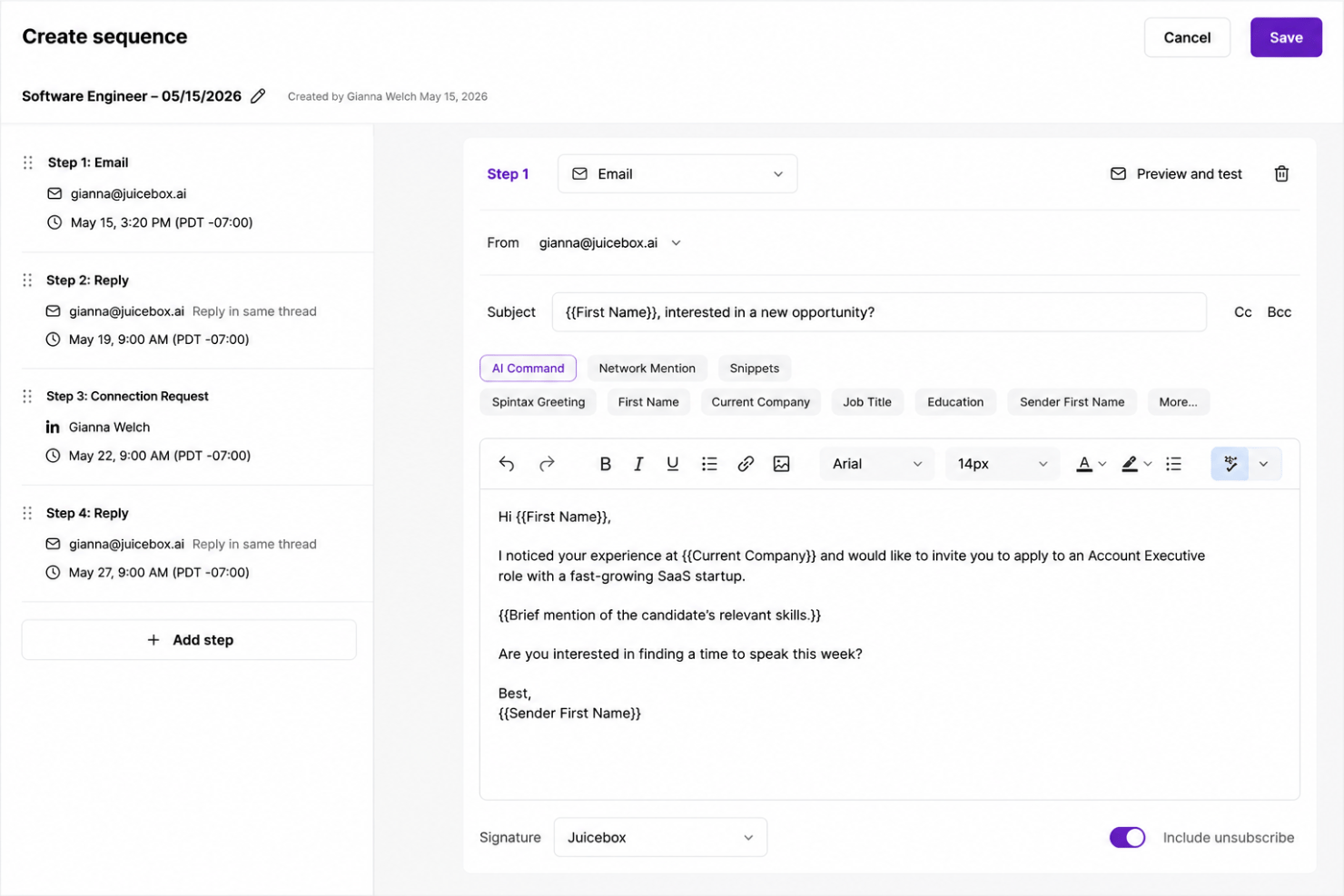This screenshot has width=1344, height=896.
Task: Click the clock icon for May 15 schedule
Action: [x=54, y=222]
